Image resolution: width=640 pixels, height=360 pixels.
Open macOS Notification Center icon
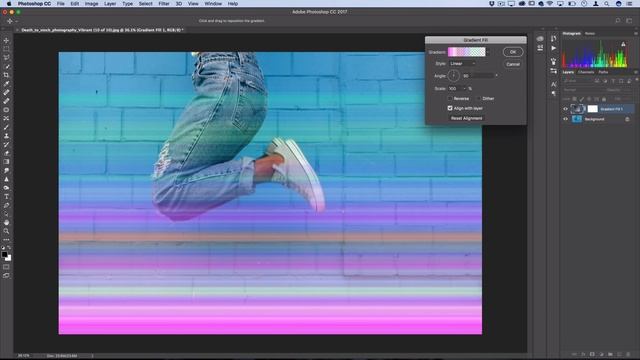(x=629, y=4)
